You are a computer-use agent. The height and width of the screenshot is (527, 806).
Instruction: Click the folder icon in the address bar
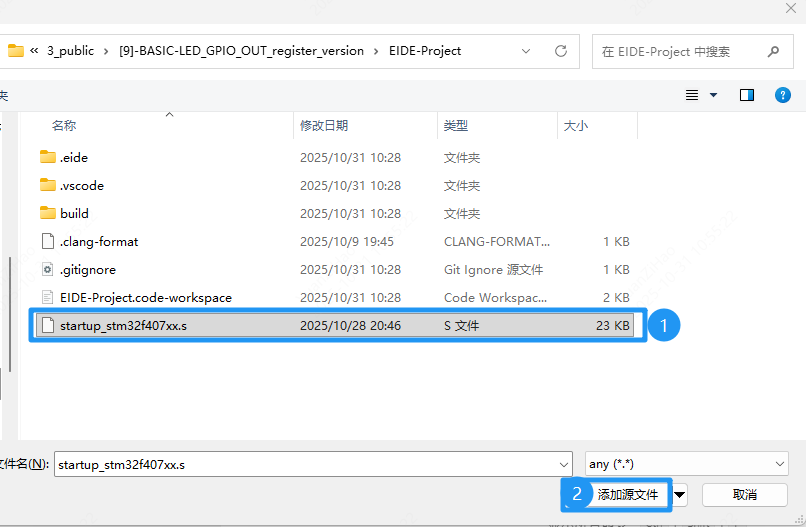pos(16,50)
